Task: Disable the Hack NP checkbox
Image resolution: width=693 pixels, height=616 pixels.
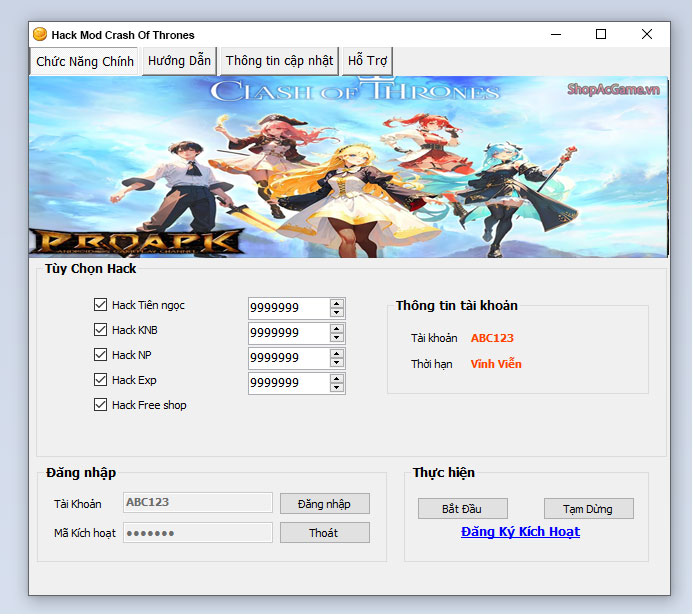Action: tap(100, 355)
